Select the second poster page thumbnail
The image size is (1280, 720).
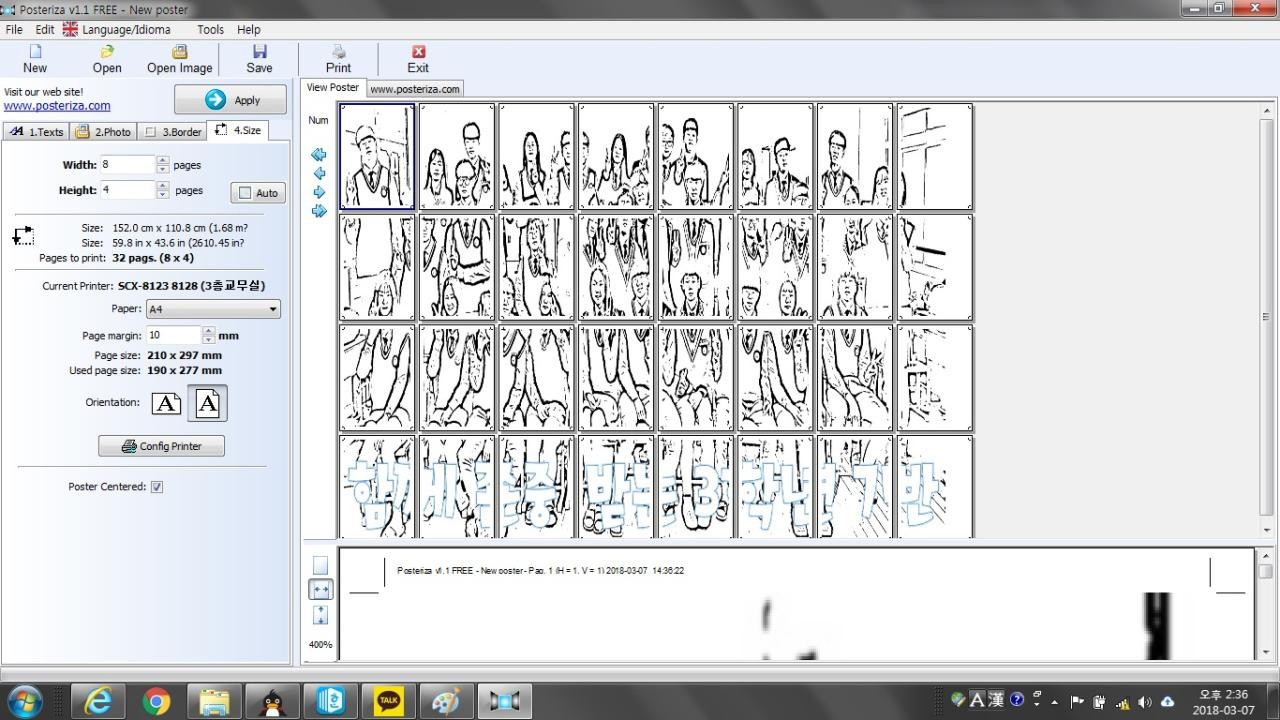click(456, 156)
